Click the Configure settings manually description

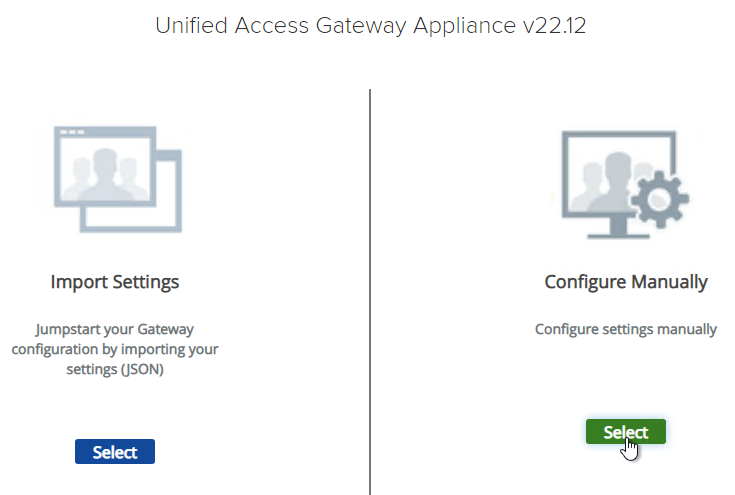[625, 329]
